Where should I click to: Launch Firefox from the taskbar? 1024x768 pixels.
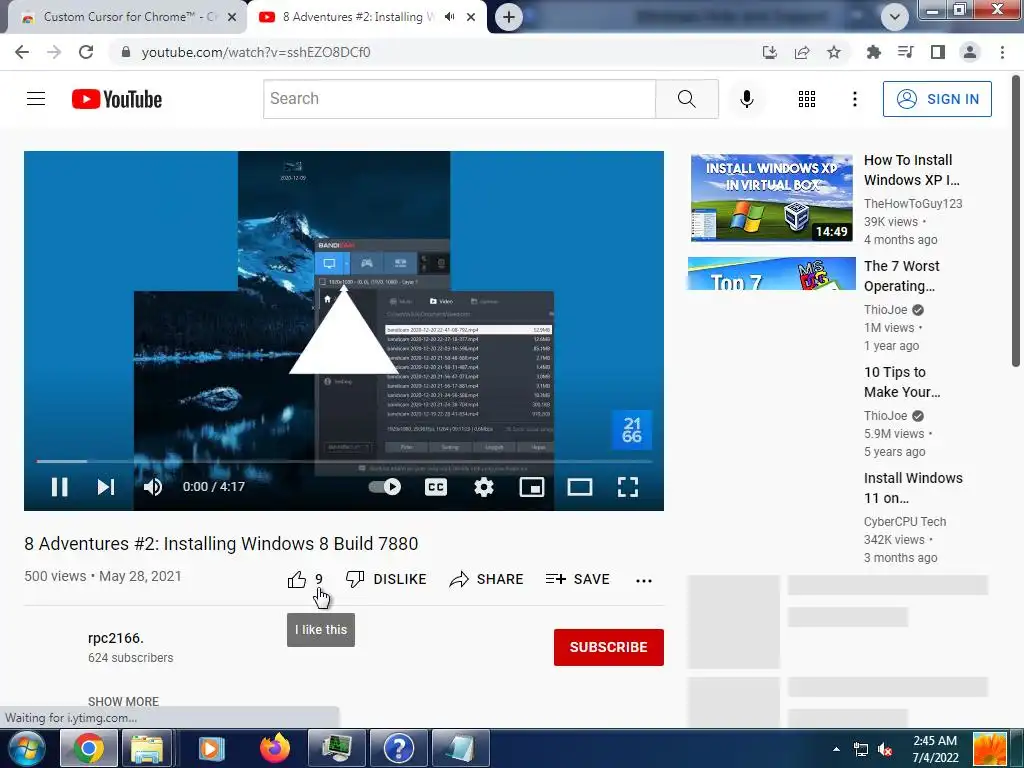[x=275, y=748]
